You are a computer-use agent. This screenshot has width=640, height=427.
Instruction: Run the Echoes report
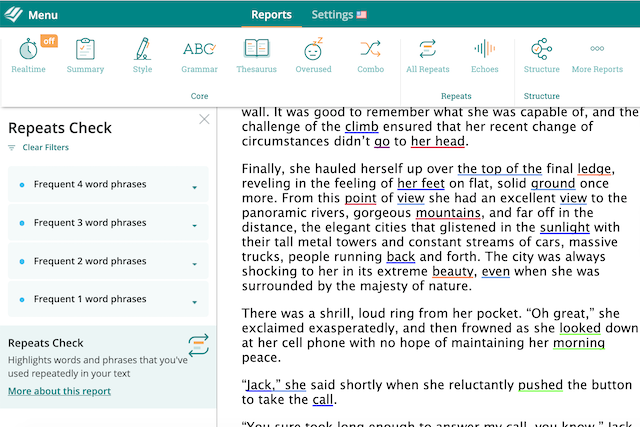[x=484, y=56]
